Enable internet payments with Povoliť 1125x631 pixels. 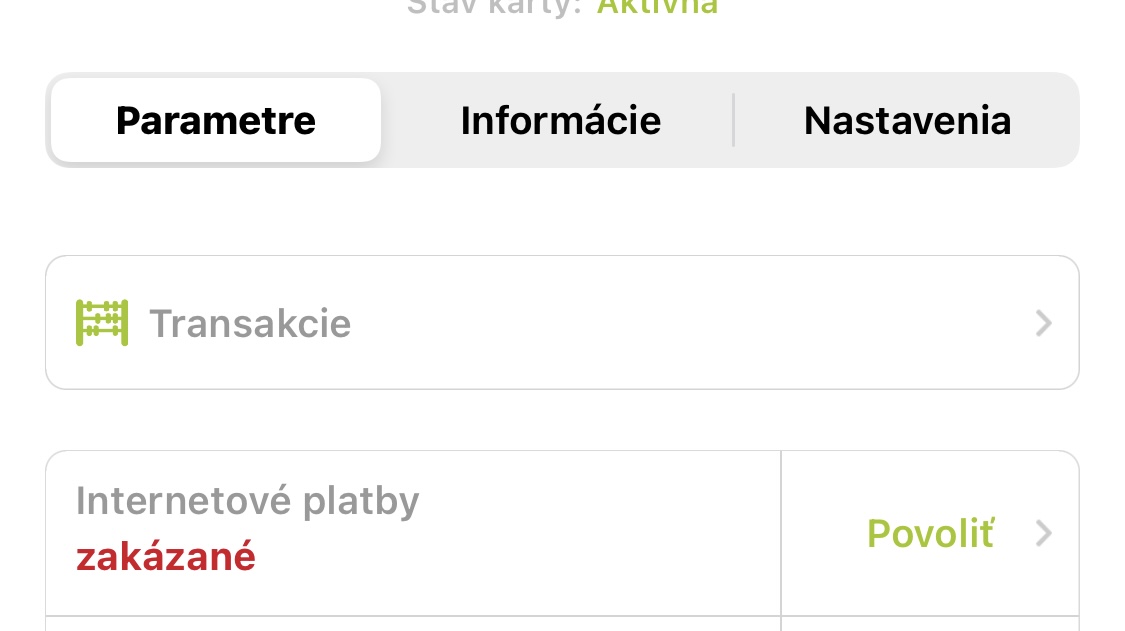click(x=930, y=534)
